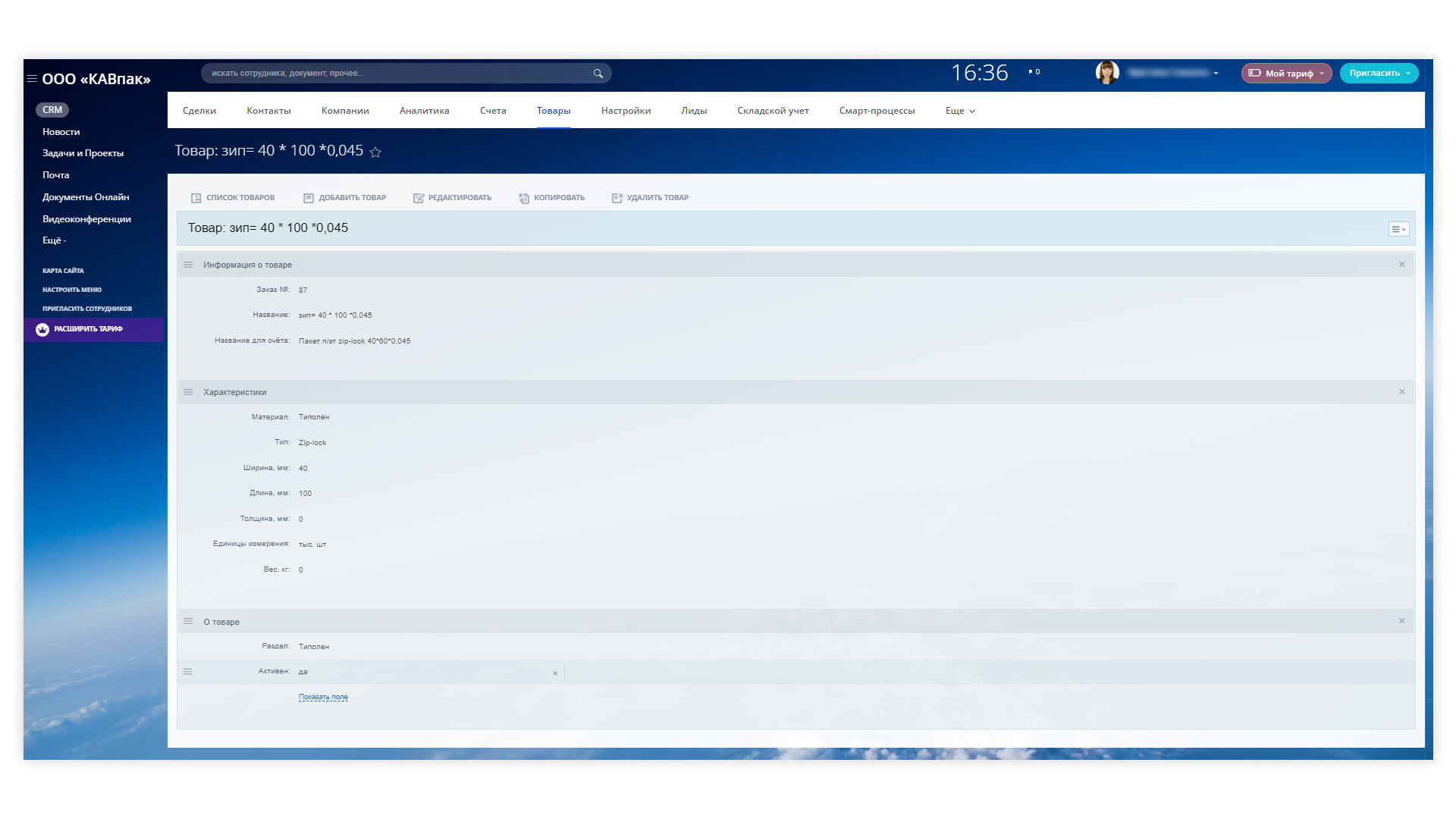
Task: Click Копировать copy icon button
Action: (x=524, y=198)
